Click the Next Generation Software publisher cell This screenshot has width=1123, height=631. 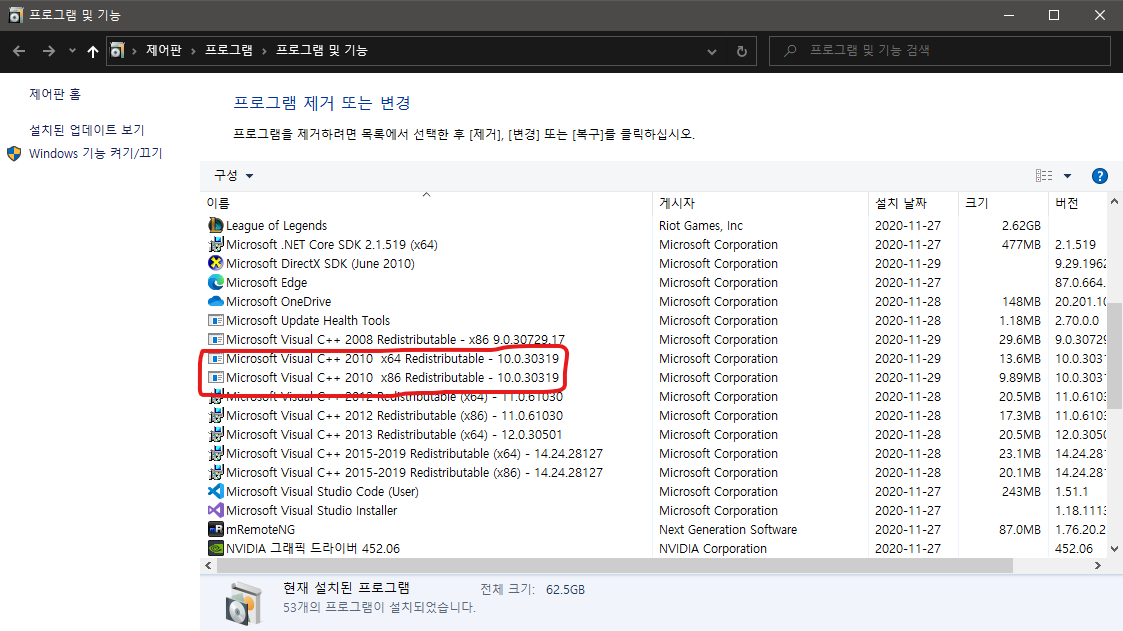pyautogui.click(x=728, y=529)
